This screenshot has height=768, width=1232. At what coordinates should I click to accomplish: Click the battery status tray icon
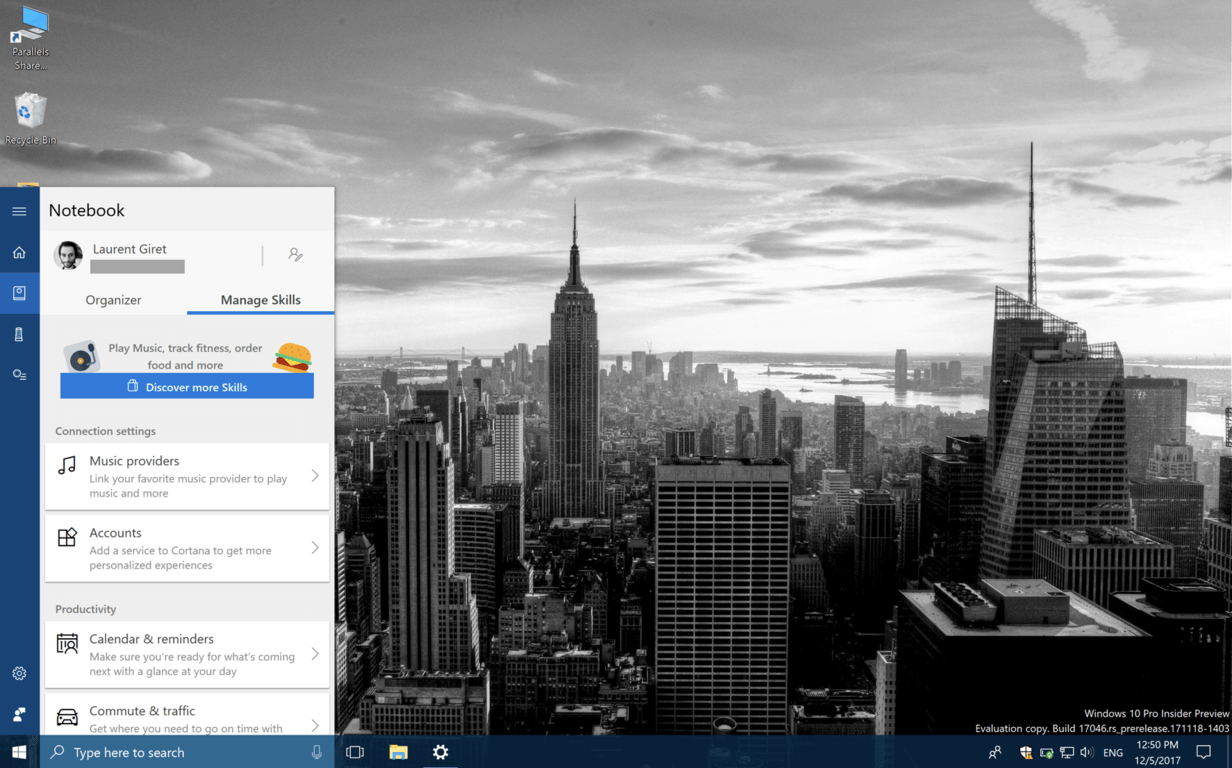[x=1046, y=752]
